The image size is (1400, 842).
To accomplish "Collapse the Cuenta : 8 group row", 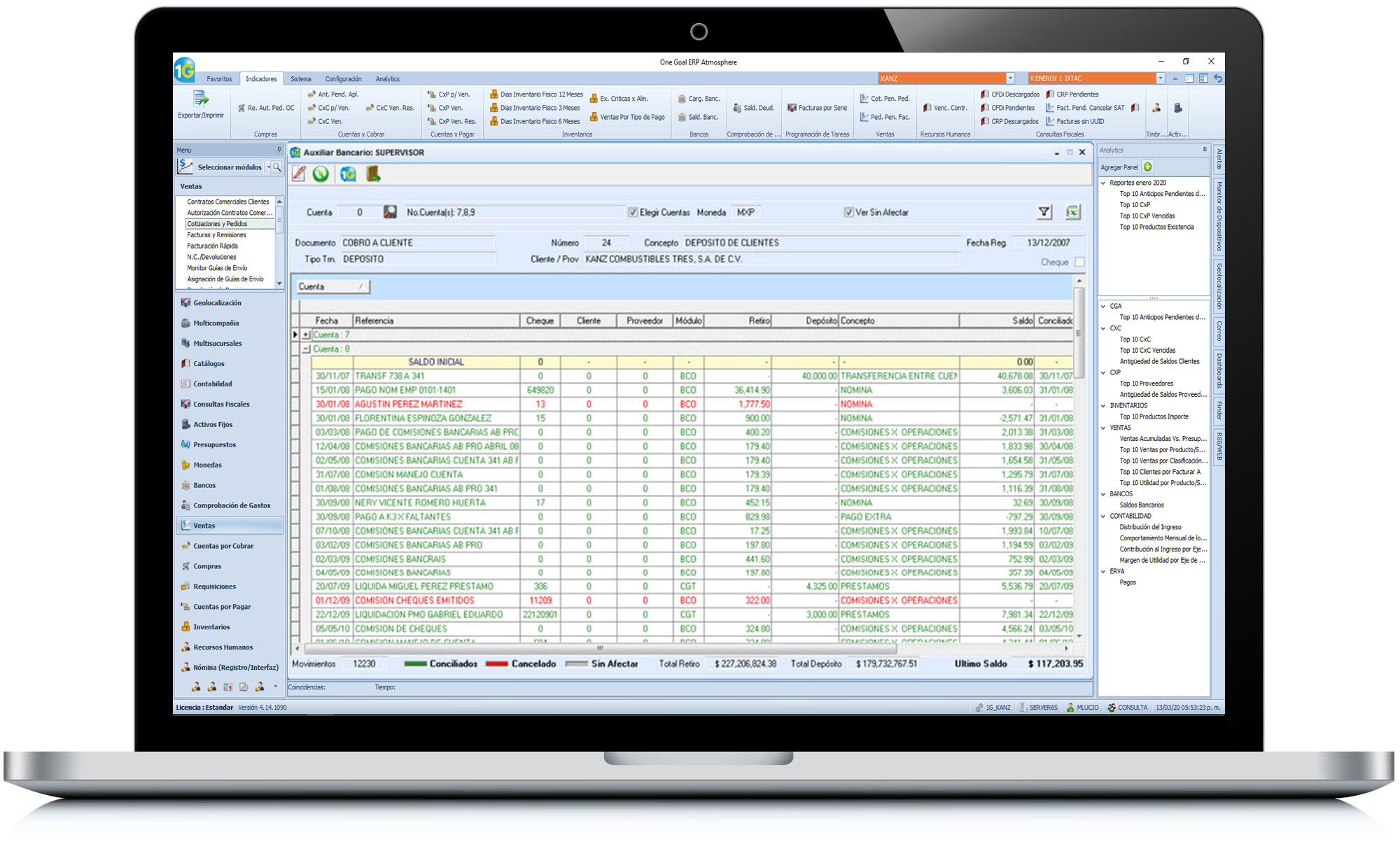I will click(x=306, y=349).
